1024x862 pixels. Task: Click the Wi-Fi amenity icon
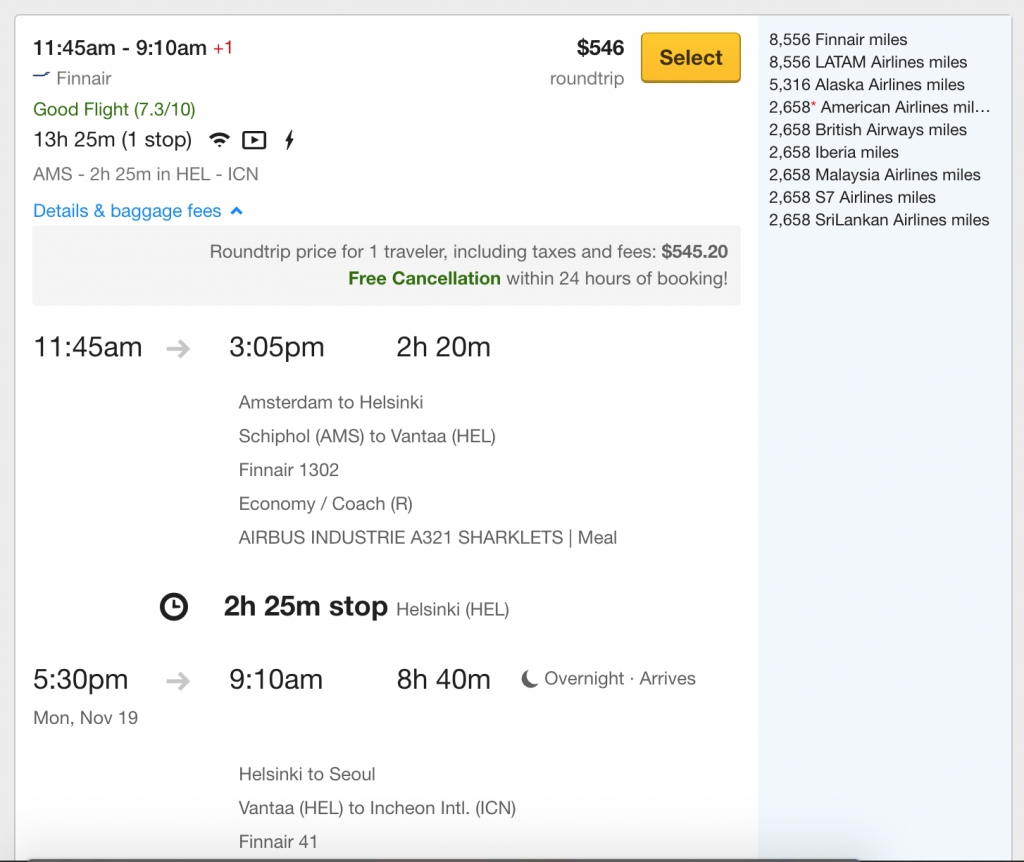point(219,140)
